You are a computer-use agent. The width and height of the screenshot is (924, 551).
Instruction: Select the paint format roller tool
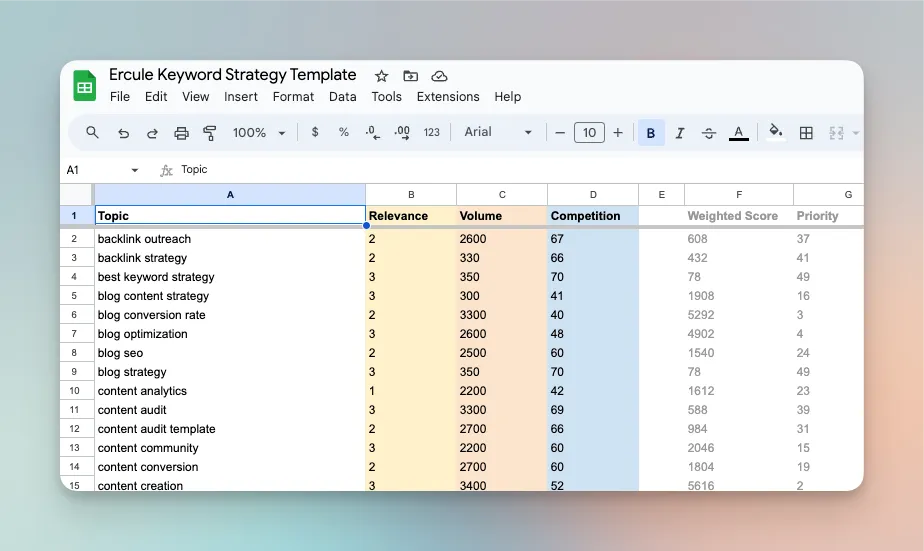pyautogui.click(x=210, y=133)
